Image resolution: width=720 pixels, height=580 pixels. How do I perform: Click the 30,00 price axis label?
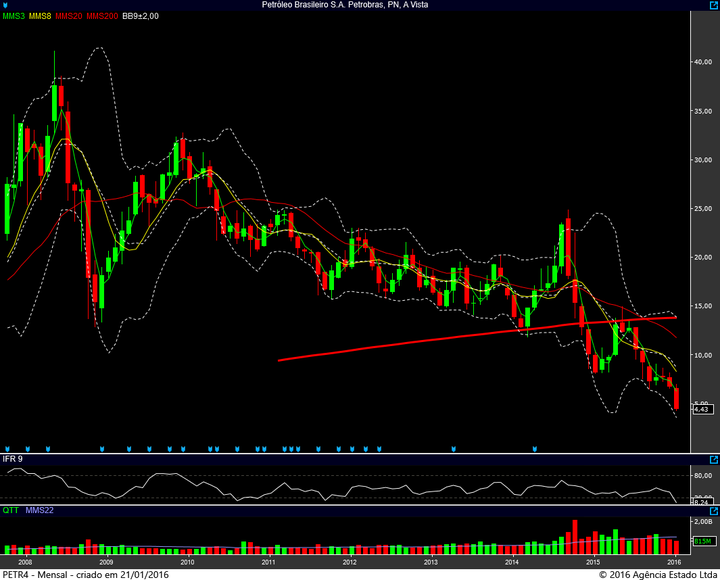click(x=703, y=160)
